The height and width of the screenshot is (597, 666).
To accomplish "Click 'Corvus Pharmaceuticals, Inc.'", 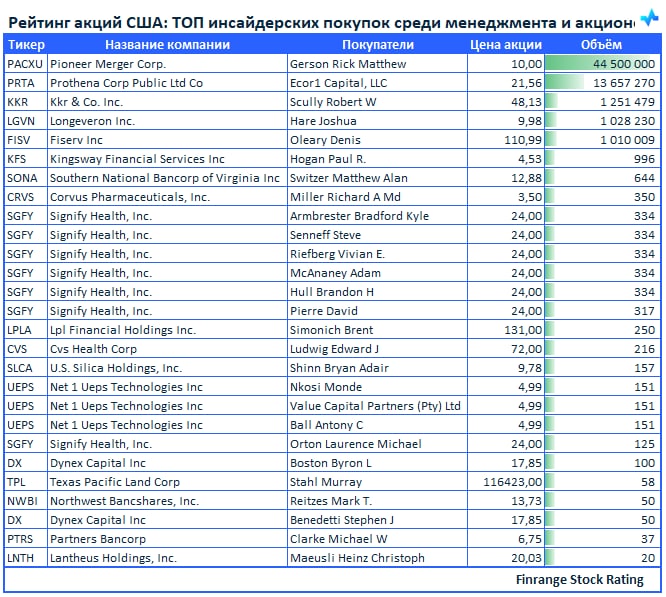I will (x=130, y=197).
